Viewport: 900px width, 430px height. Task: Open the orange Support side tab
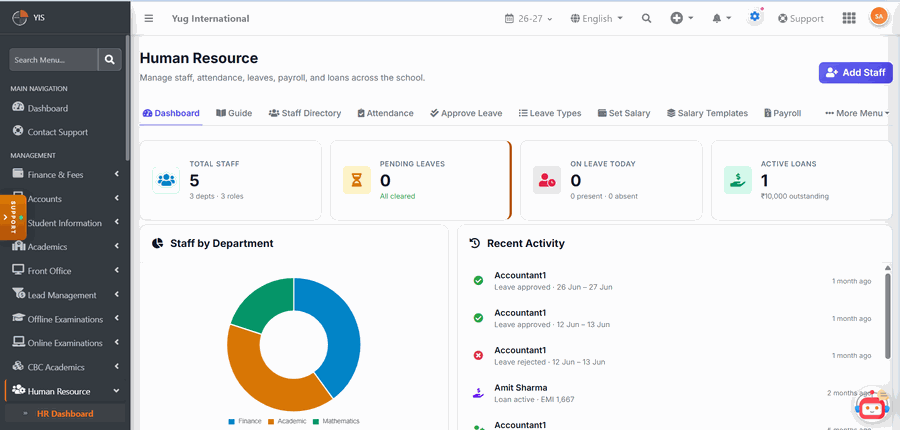[x=13, y=217]
